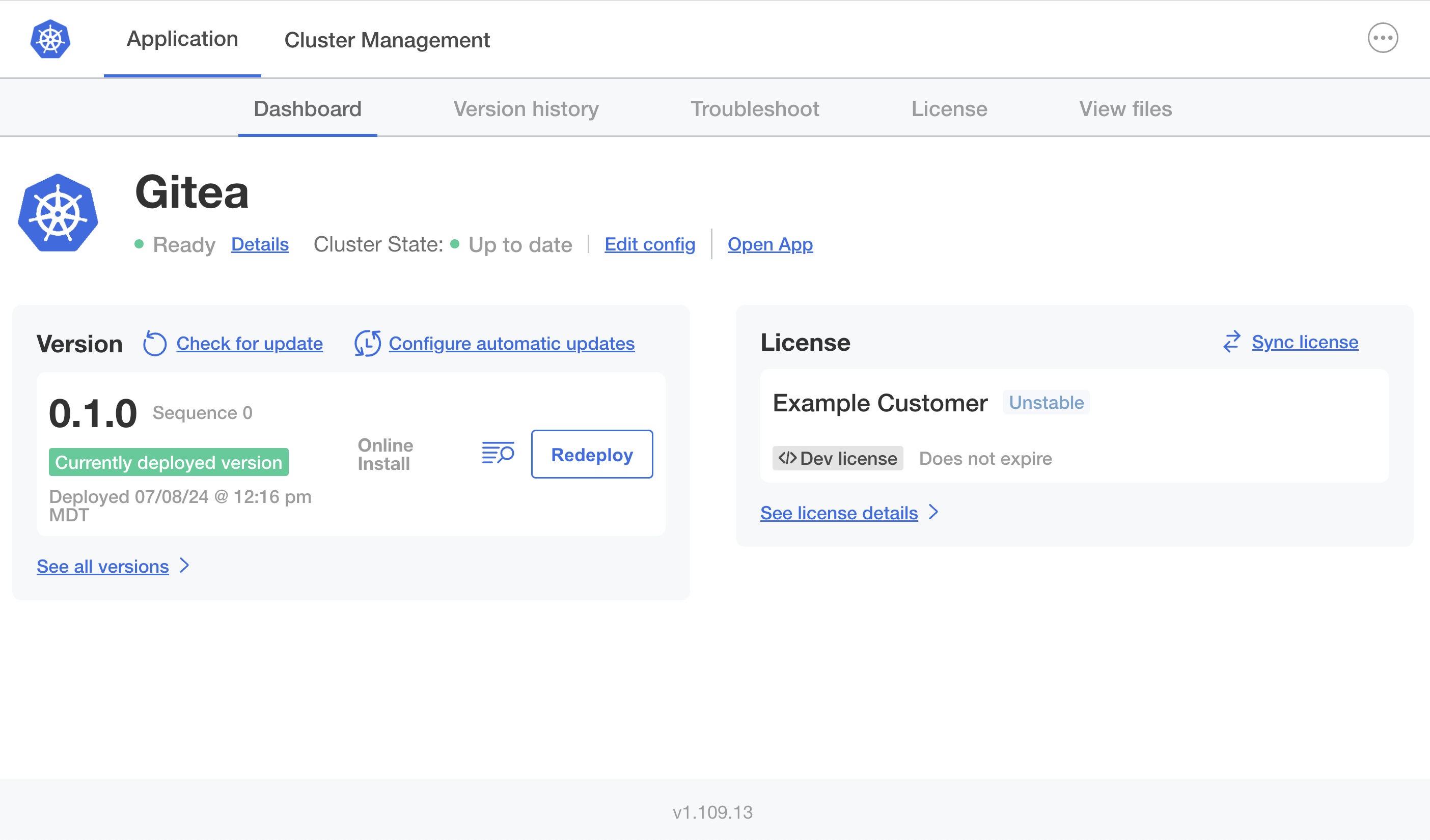Image resolution: width=1430 pixels, height=840 pixels.
Task: Click the Sequence 0 label
Action: 203,412
